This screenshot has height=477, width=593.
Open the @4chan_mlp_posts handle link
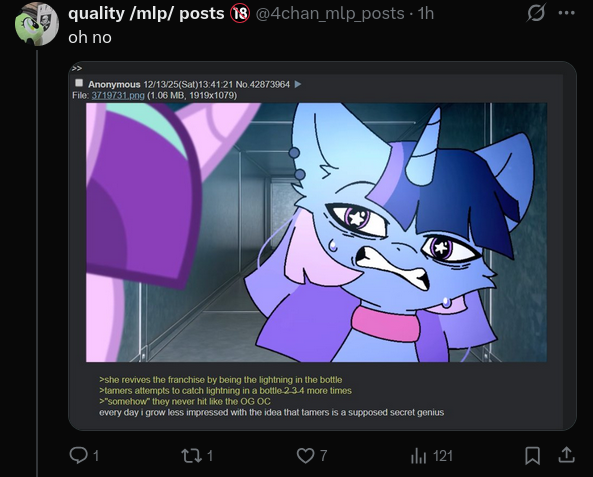[x=330, y=14]
